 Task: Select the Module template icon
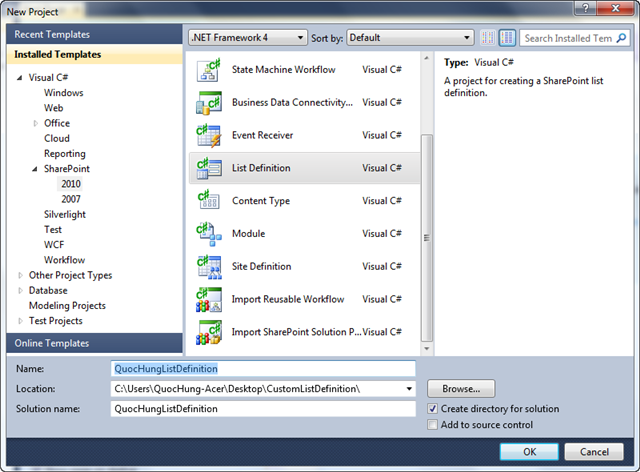coord(209,234)
